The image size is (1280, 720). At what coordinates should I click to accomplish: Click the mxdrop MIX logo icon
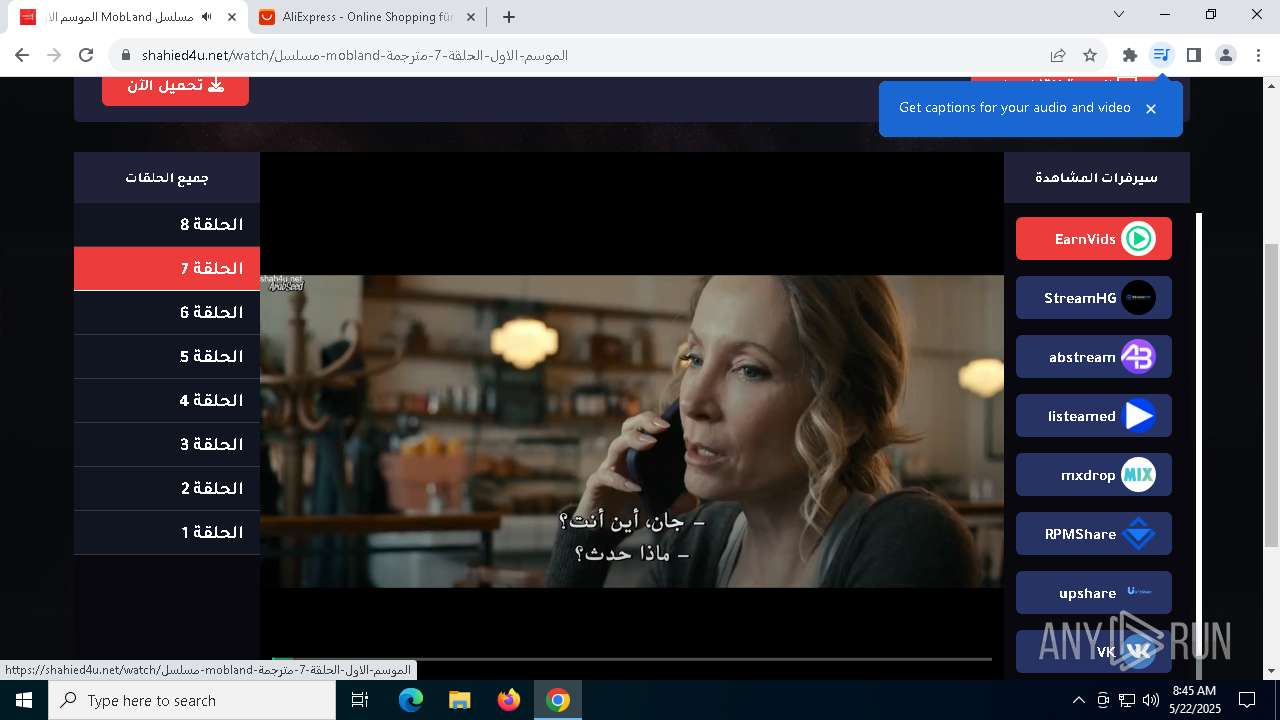click(1138, 475)
